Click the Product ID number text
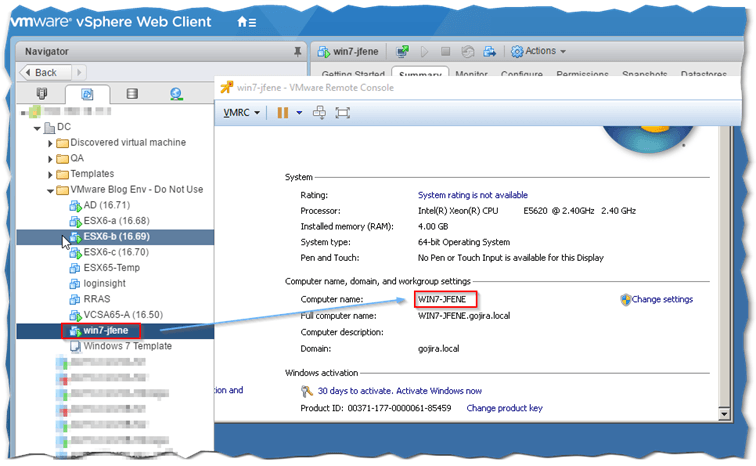Image resolution: width=756 pixels, height=466 pixels. [x=399, y=408]
